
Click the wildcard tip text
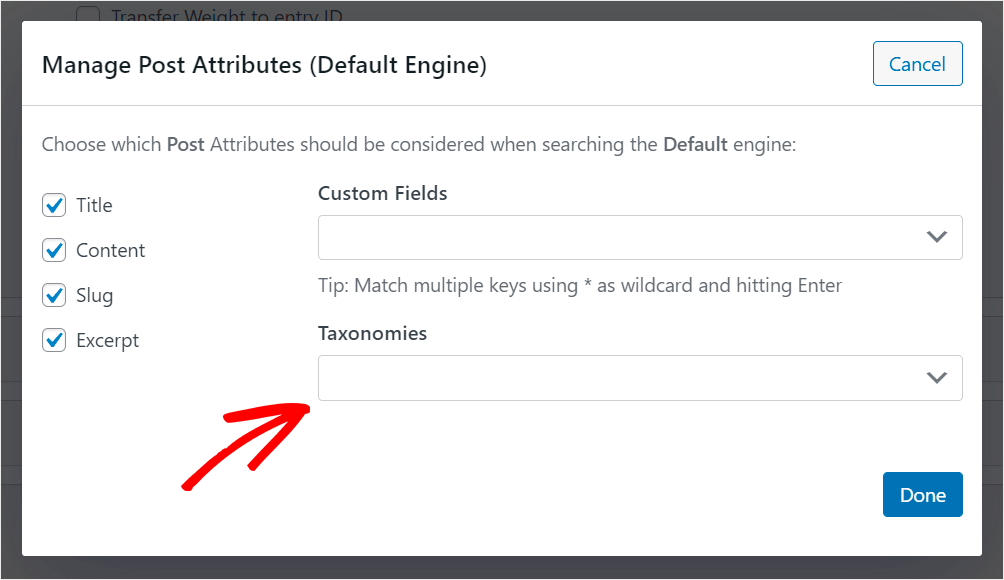point(580,286)
